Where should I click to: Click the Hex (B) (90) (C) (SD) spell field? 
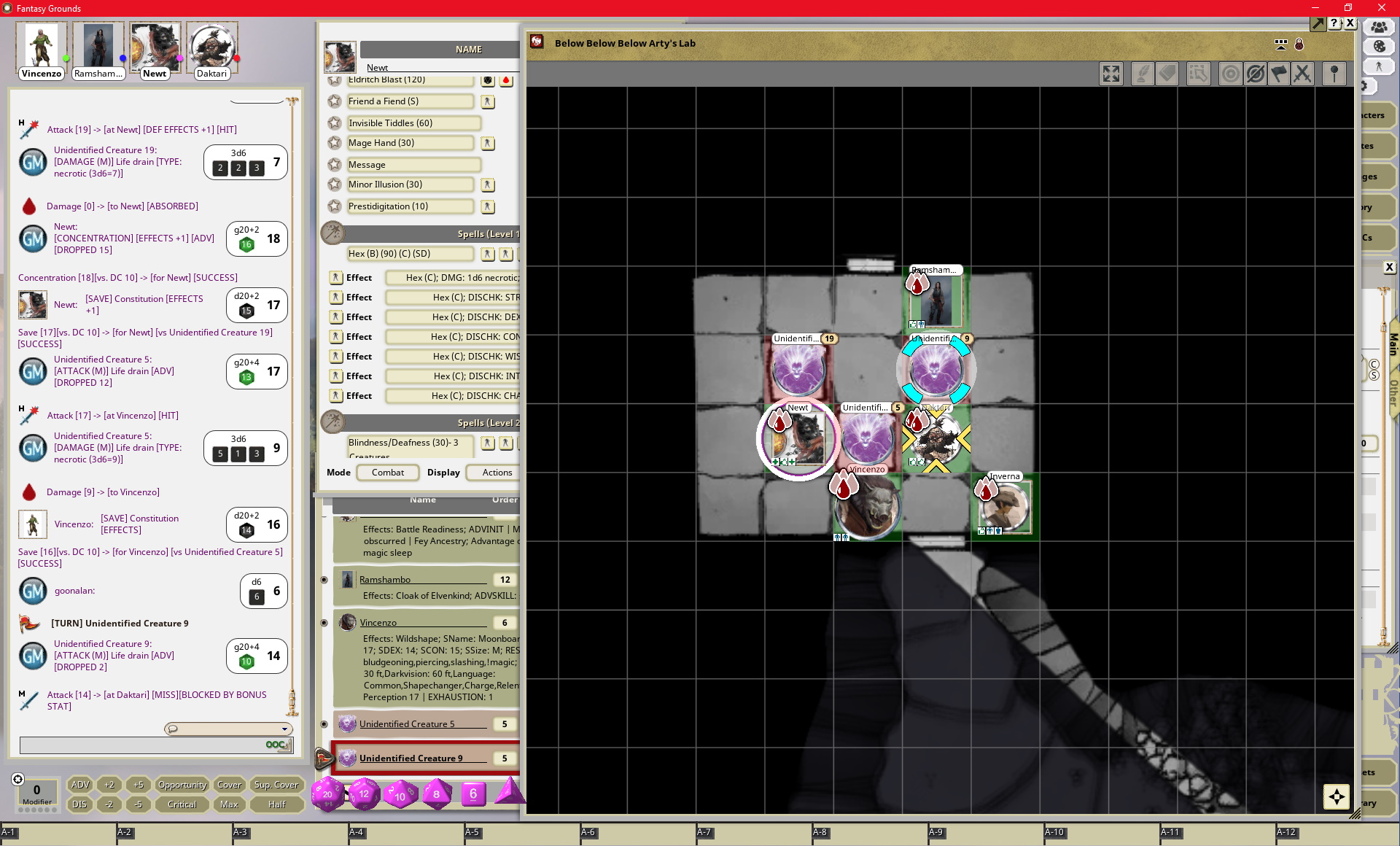[x=410, y=254]
